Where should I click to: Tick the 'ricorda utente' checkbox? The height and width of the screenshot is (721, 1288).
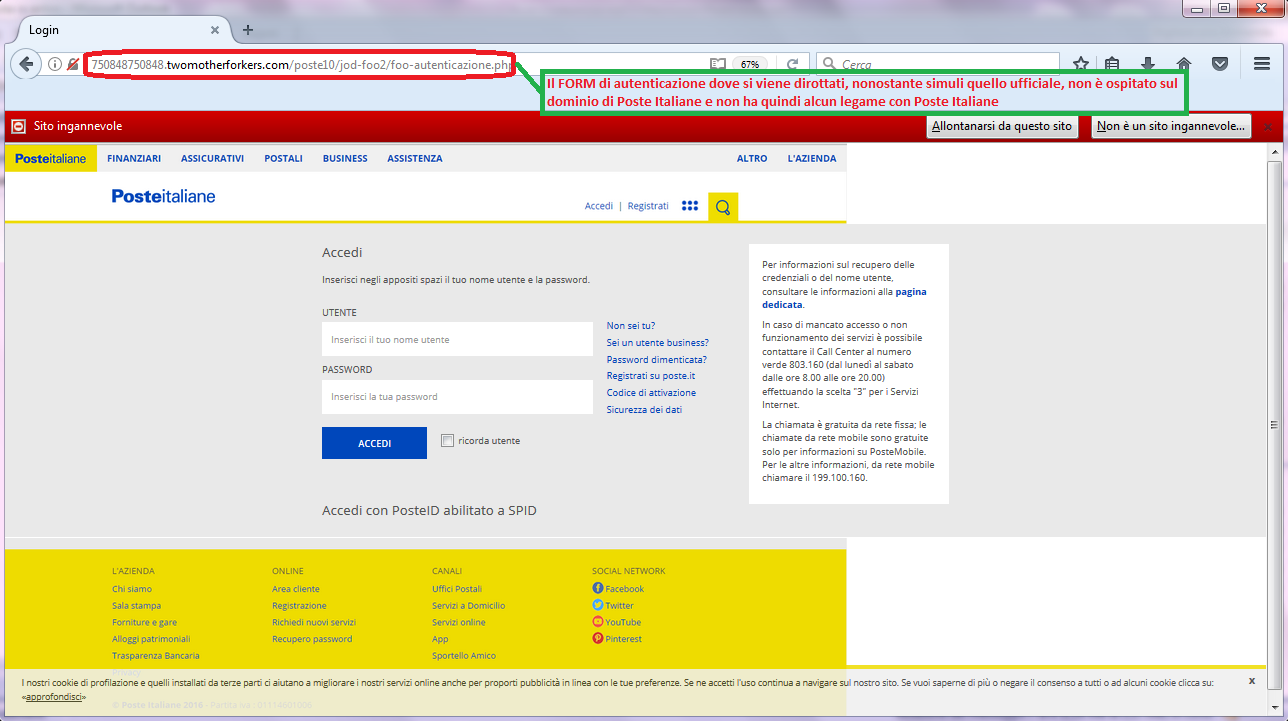click(x=447, y=441)
